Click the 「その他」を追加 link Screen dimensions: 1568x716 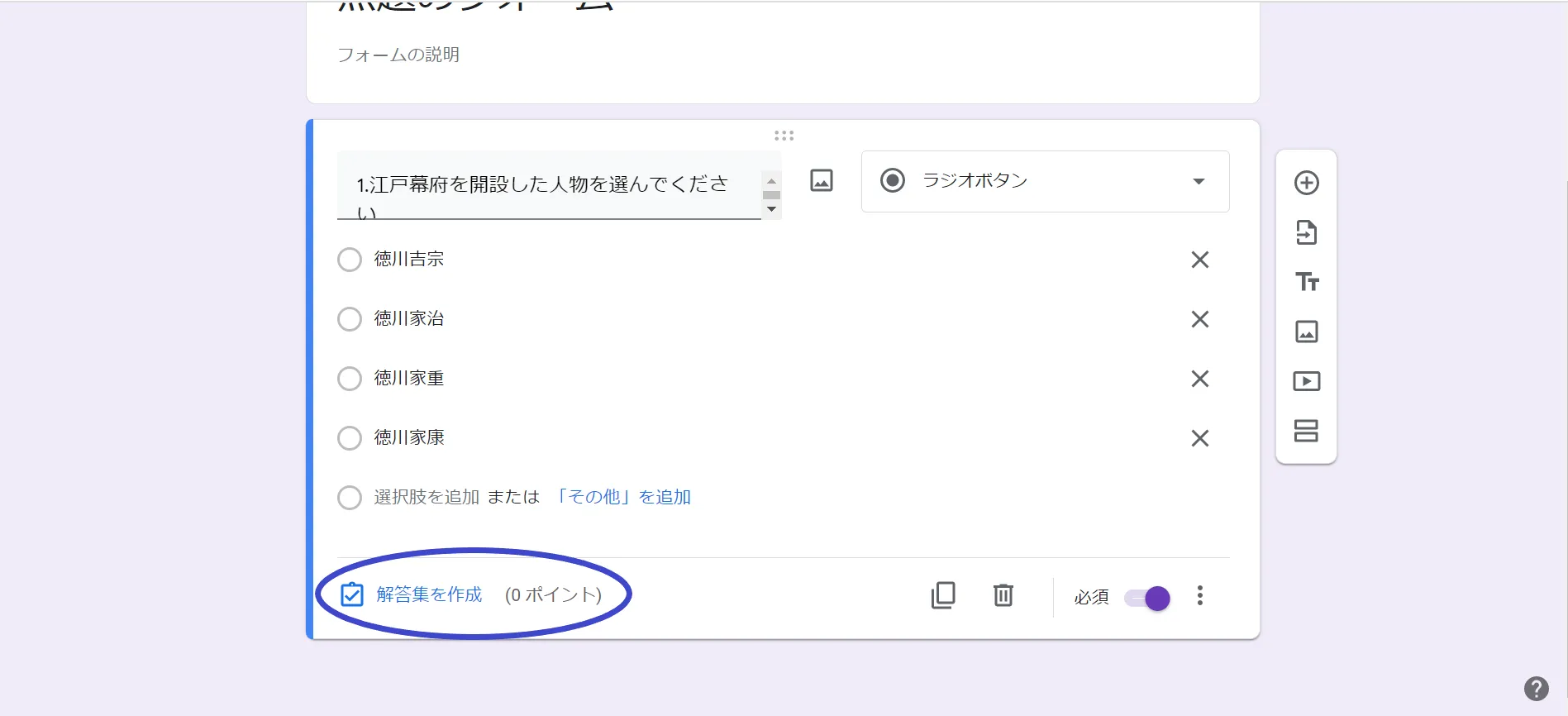pyautogui.click(x=622, y=497)
